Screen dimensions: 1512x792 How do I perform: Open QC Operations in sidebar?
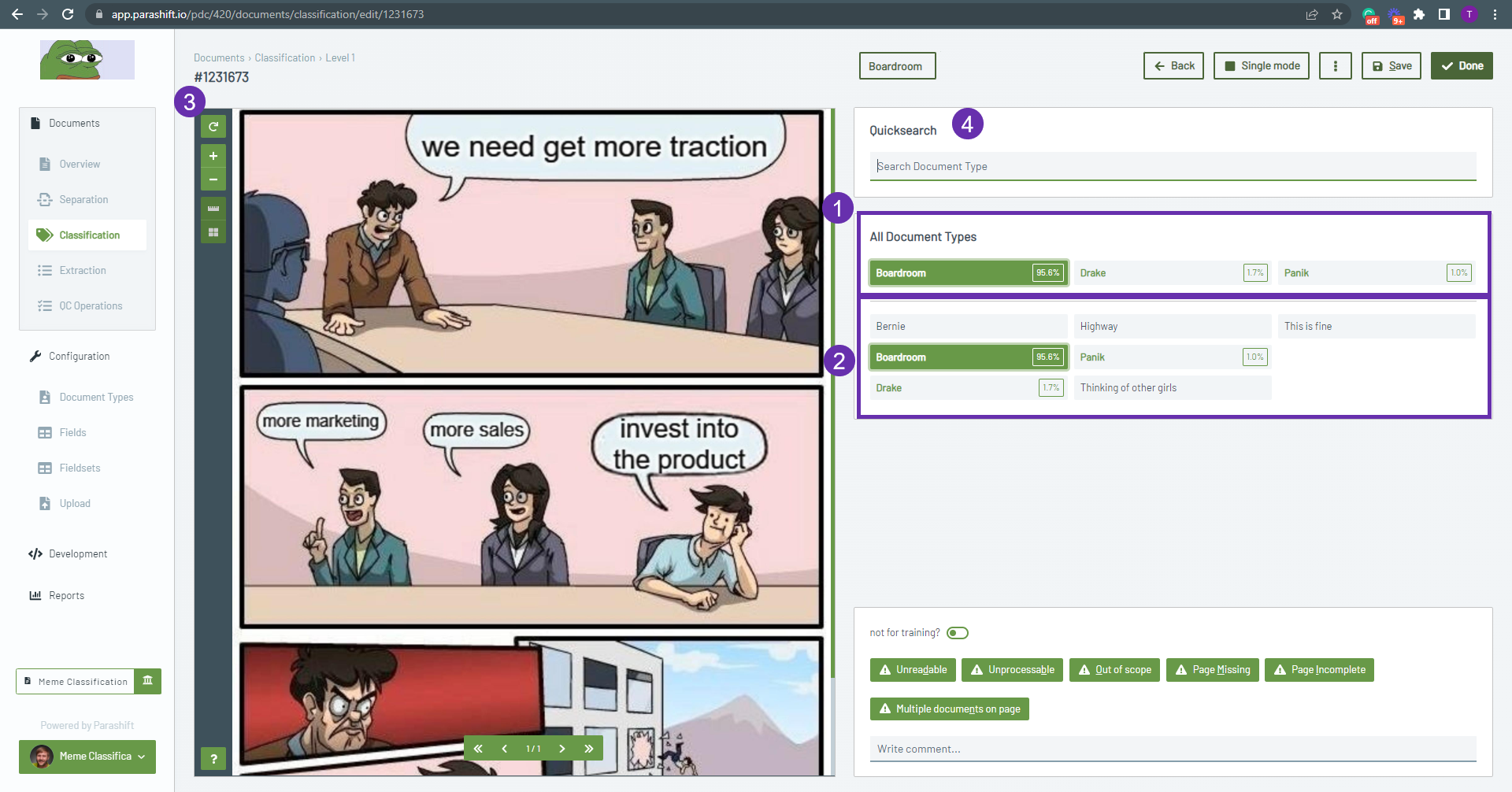tap(91, 306)
